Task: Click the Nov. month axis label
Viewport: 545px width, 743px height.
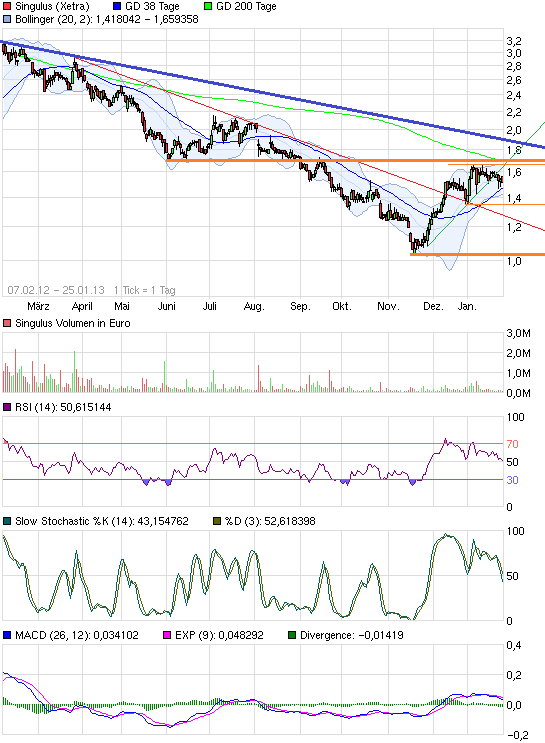Action: tap(388, 307)
